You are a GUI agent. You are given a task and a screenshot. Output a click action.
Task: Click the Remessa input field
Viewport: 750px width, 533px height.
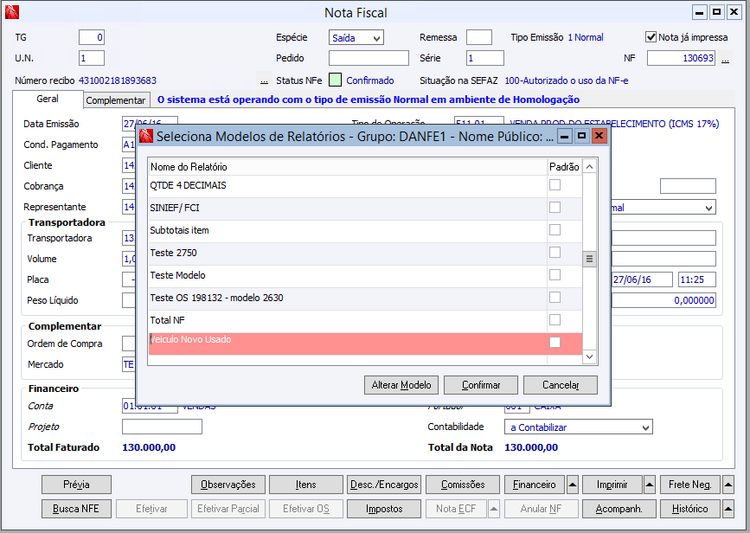[x=479, y=37]
